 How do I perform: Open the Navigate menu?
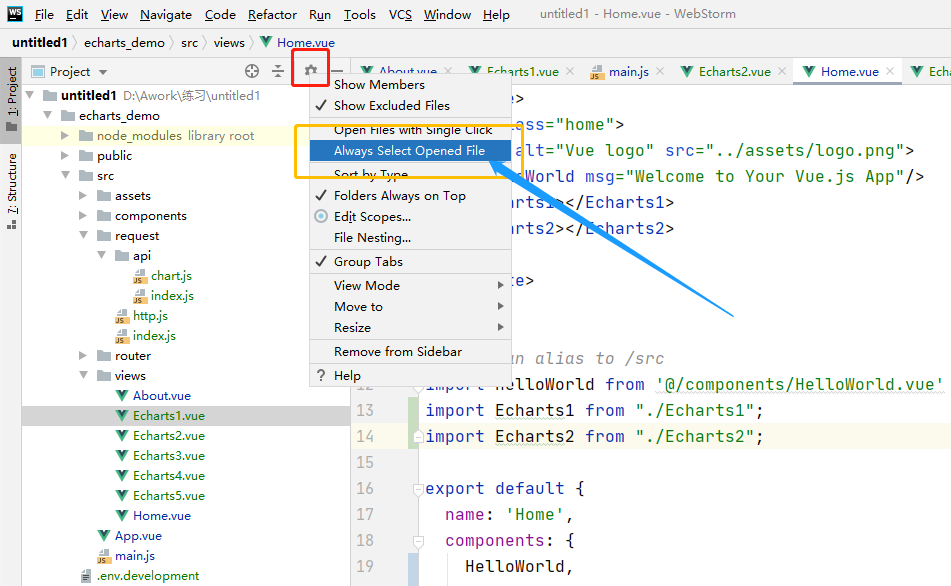(x=166, y=15)
